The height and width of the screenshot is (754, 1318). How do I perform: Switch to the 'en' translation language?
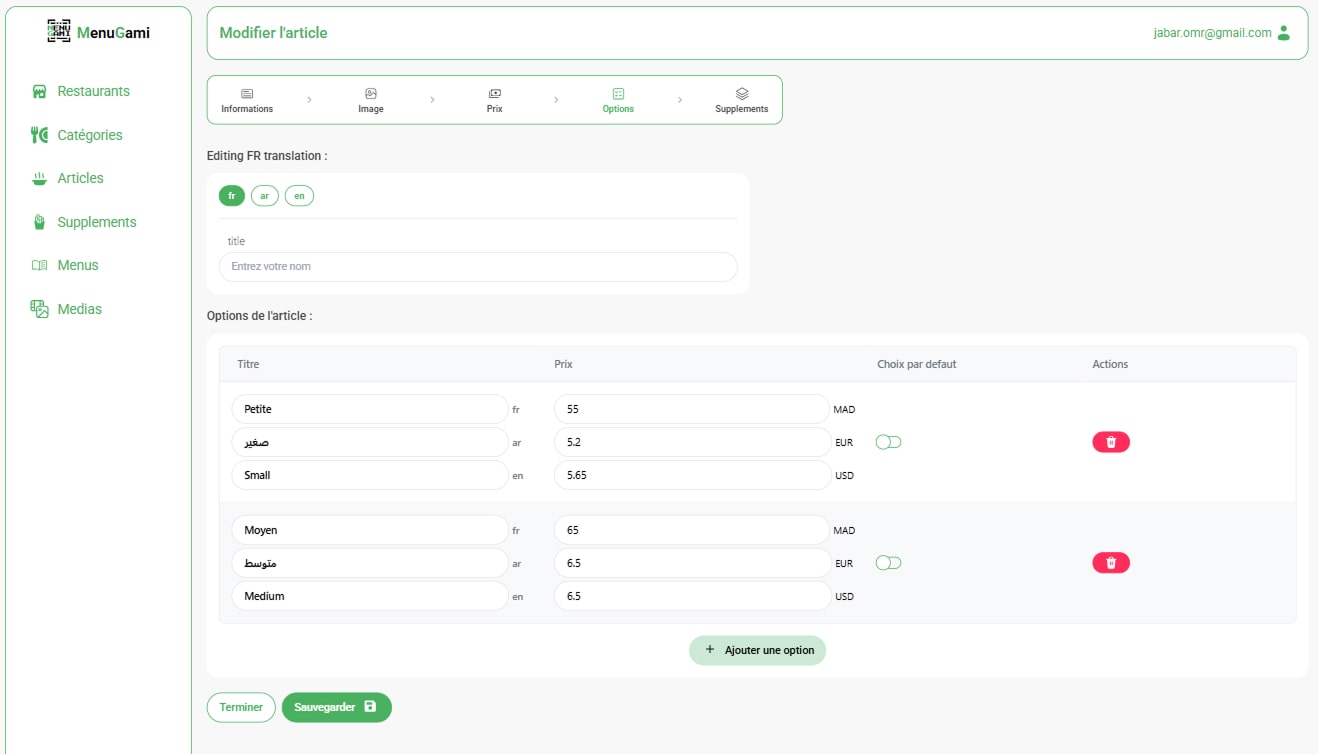299,196
